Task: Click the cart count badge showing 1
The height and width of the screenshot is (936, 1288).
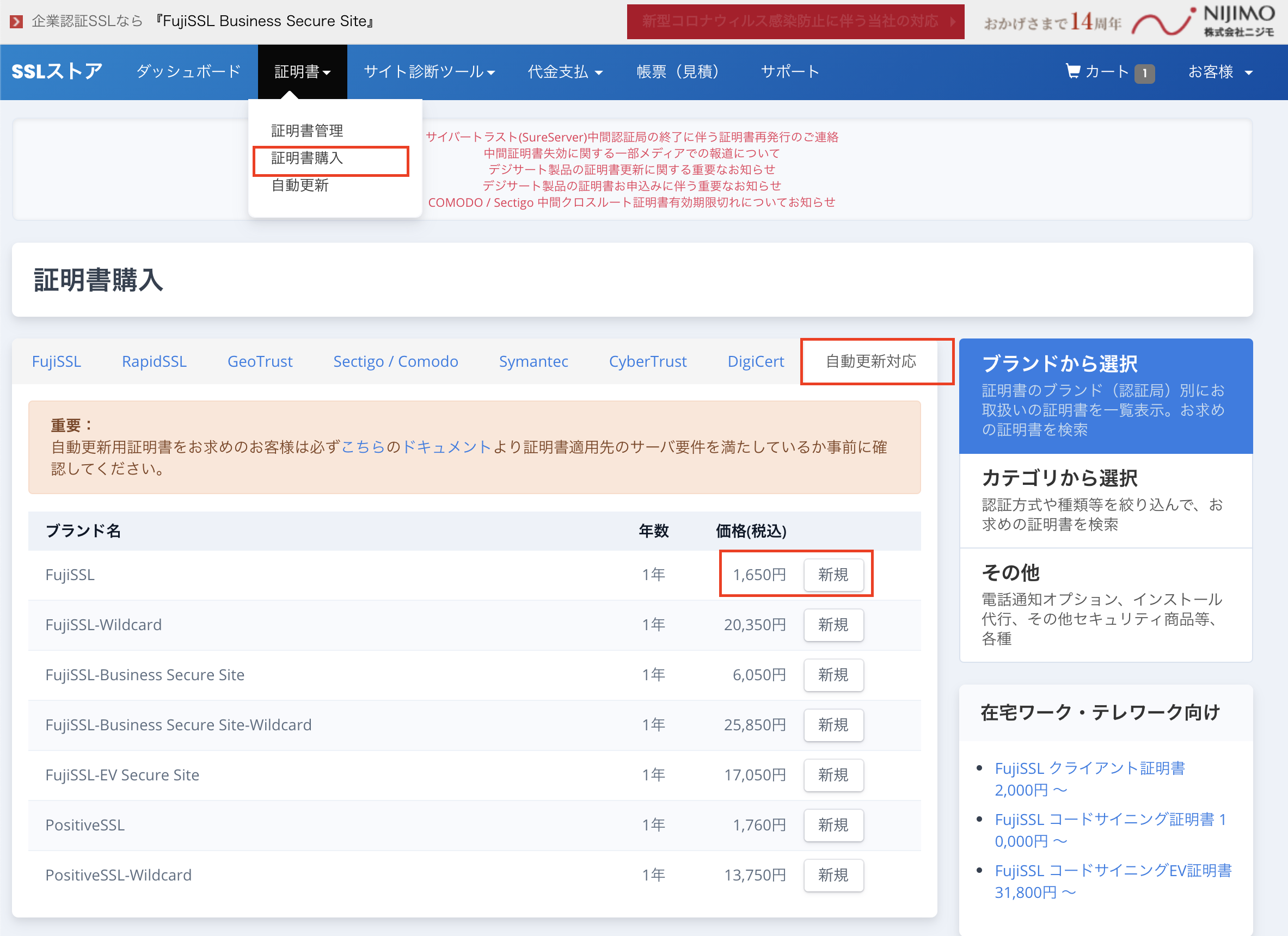Action: [1144, 73]
